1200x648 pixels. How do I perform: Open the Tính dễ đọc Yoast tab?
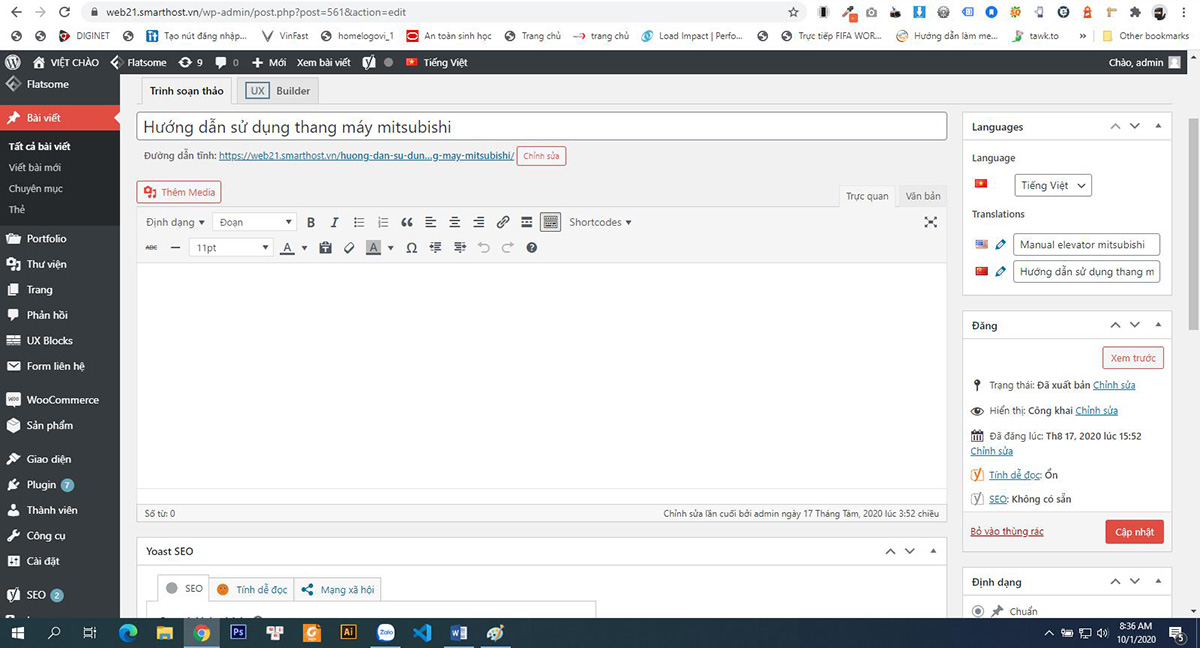coord(252,589)
